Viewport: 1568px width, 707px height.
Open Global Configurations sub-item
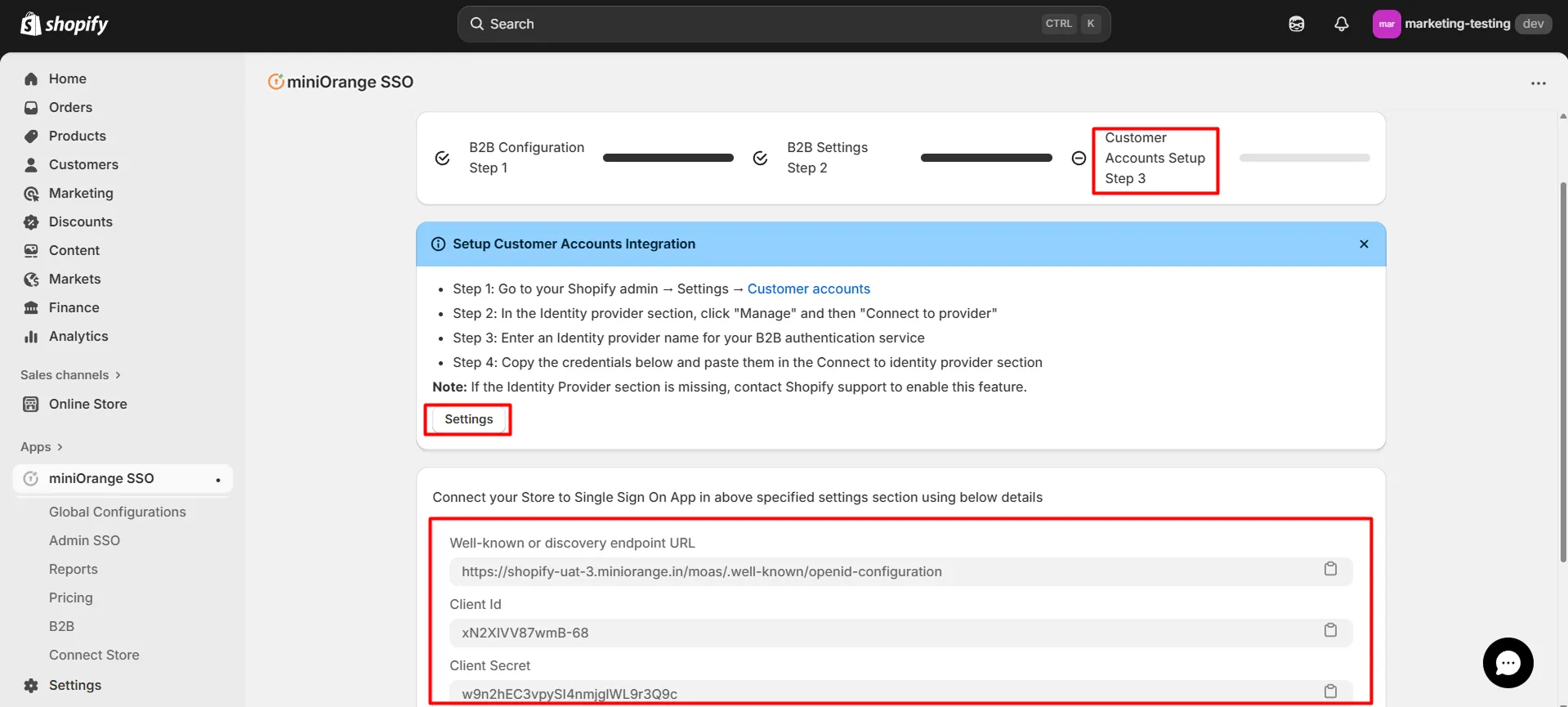point(118,512)
